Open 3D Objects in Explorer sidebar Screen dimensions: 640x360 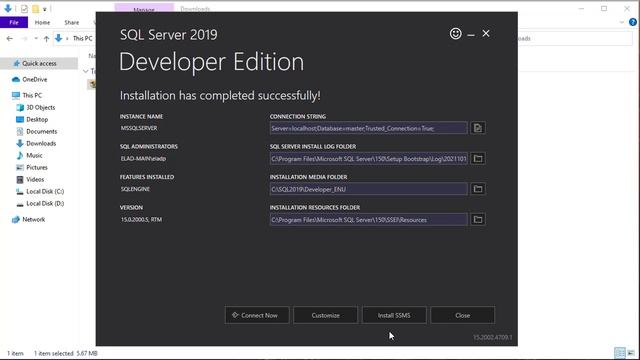pyautogui.click(x=40, y=107)
